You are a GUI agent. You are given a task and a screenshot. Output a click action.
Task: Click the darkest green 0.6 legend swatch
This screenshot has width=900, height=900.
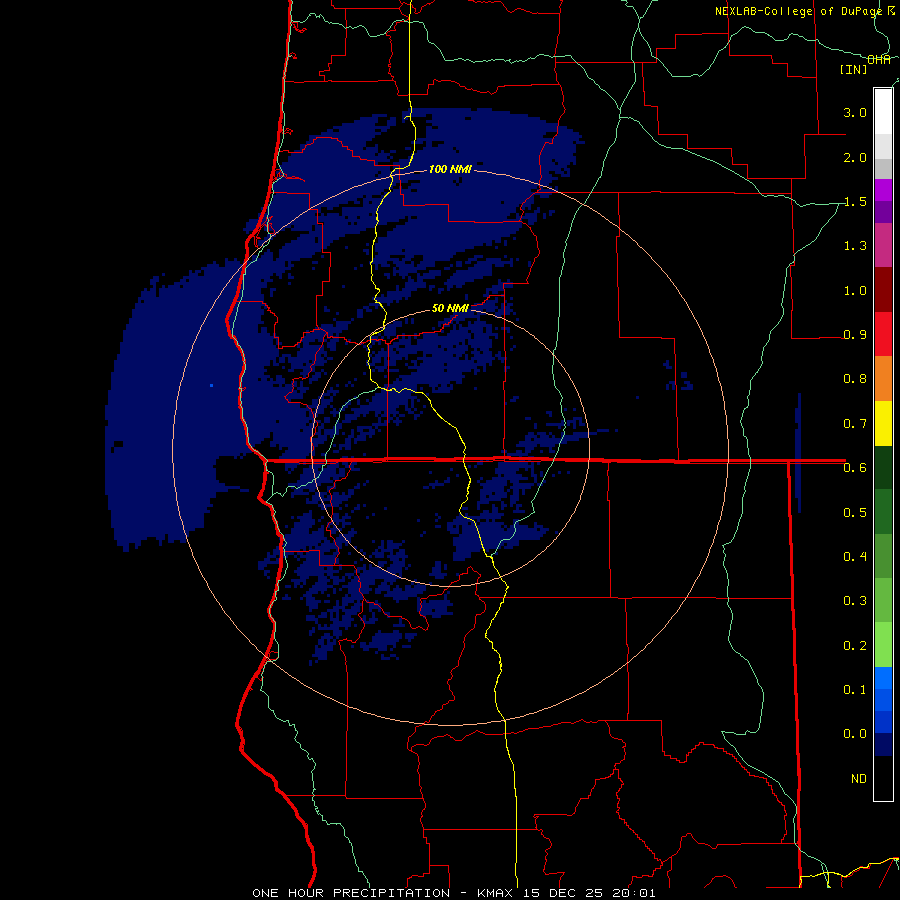883,467
